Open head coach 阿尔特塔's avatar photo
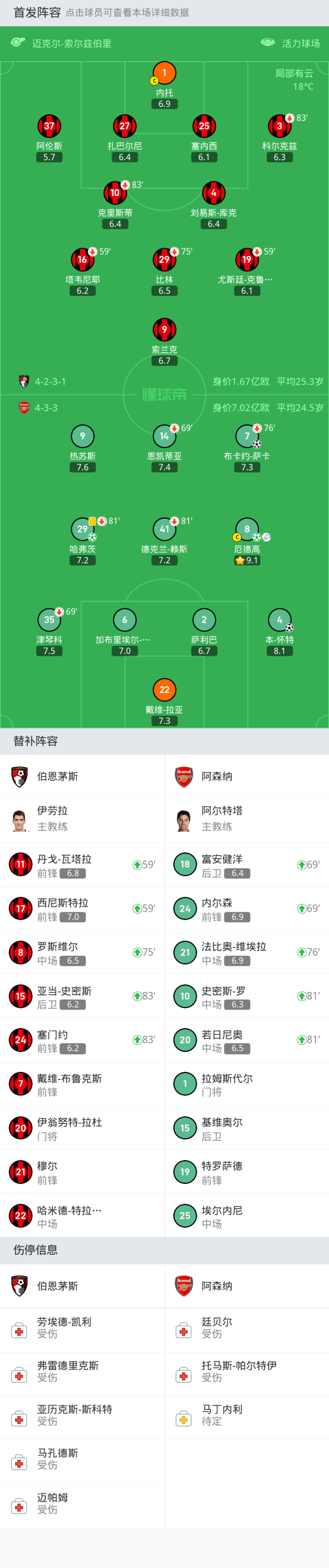The image size is (329, 1568). pyautogui.click(x=183, y=820)
